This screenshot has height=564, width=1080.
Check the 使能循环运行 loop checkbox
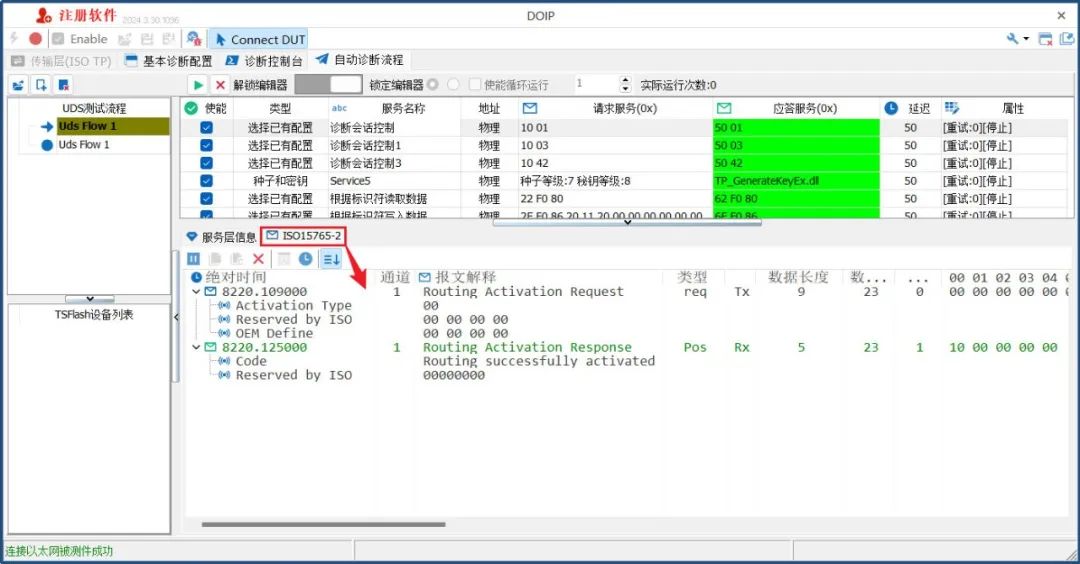475,85
